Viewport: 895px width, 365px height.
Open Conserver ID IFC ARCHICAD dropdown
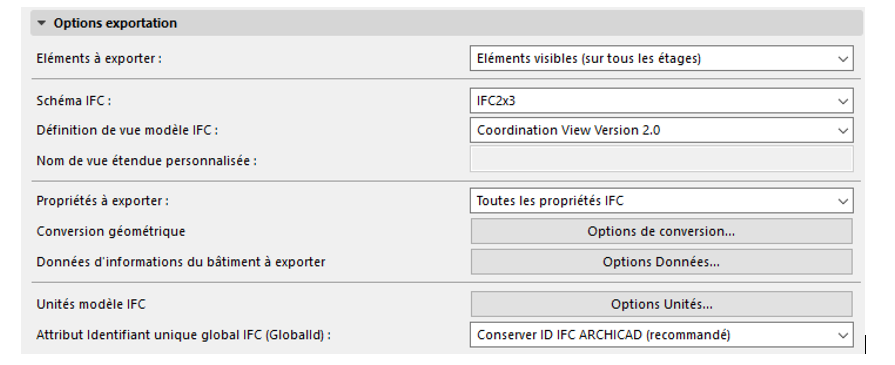662,335
